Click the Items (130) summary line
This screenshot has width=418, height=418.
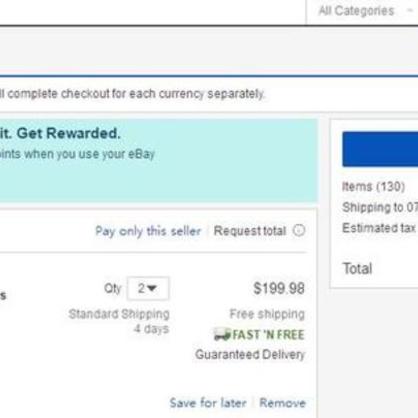373,186
